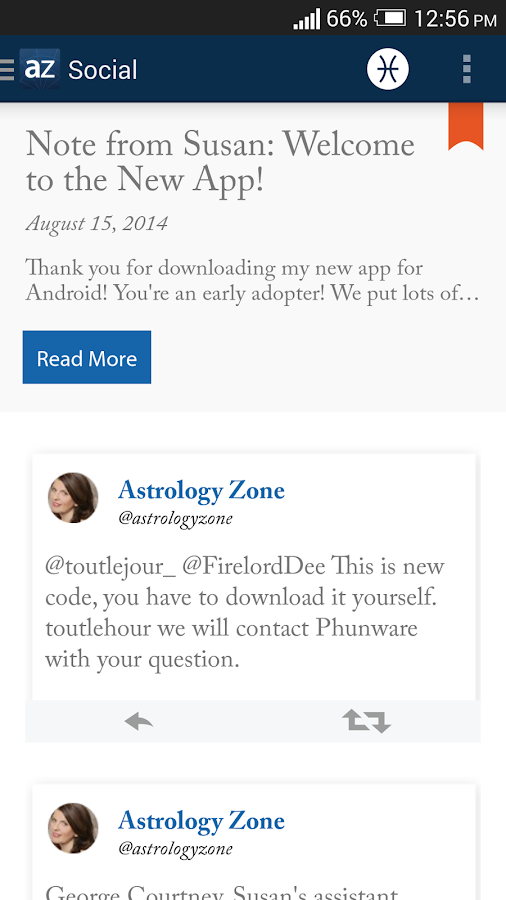506x900 pixels.
Task: Tap the first @astrologyzone handle
Action: (x=176, y=519)
